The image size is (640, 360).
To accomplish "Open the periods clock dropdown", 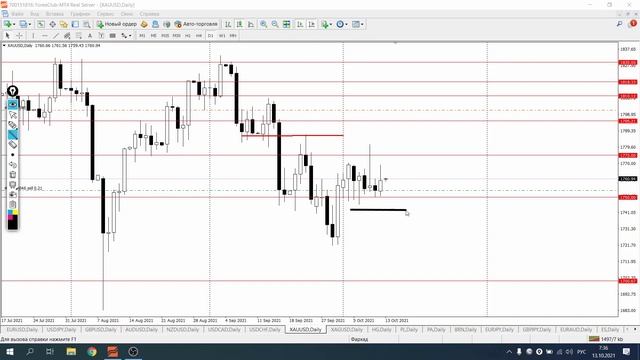I will click(x=342, y=24).
